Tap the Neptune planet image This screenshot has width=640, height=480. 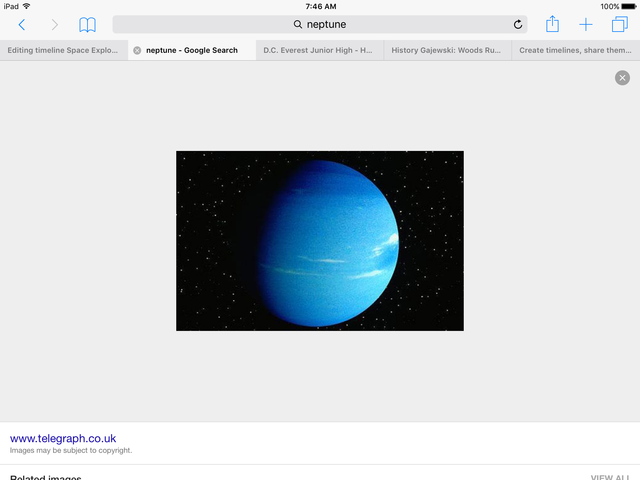tap(320, 241)
